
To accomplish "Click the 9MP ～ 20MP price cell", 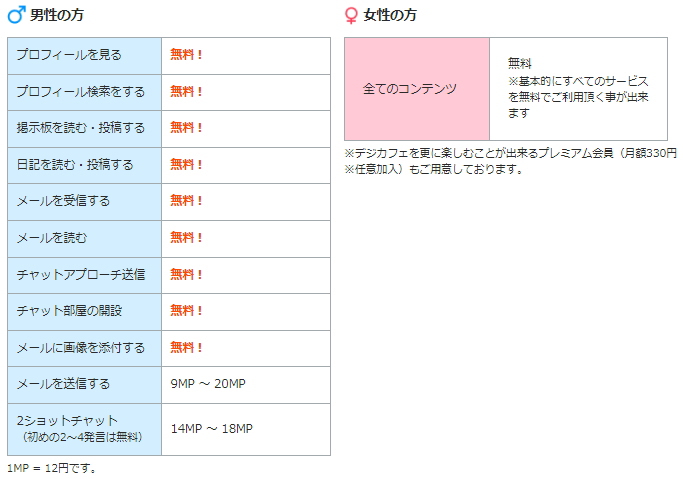I will [x=246, y=385].
